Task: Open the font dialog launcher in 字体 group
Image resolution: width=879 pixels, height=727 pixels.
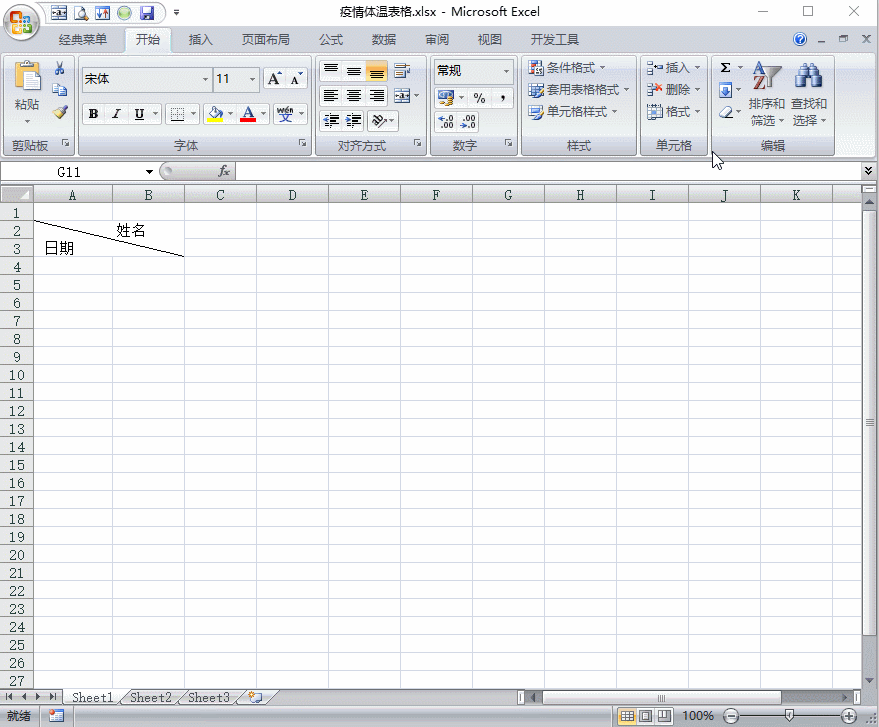Action: coord(303,143)
